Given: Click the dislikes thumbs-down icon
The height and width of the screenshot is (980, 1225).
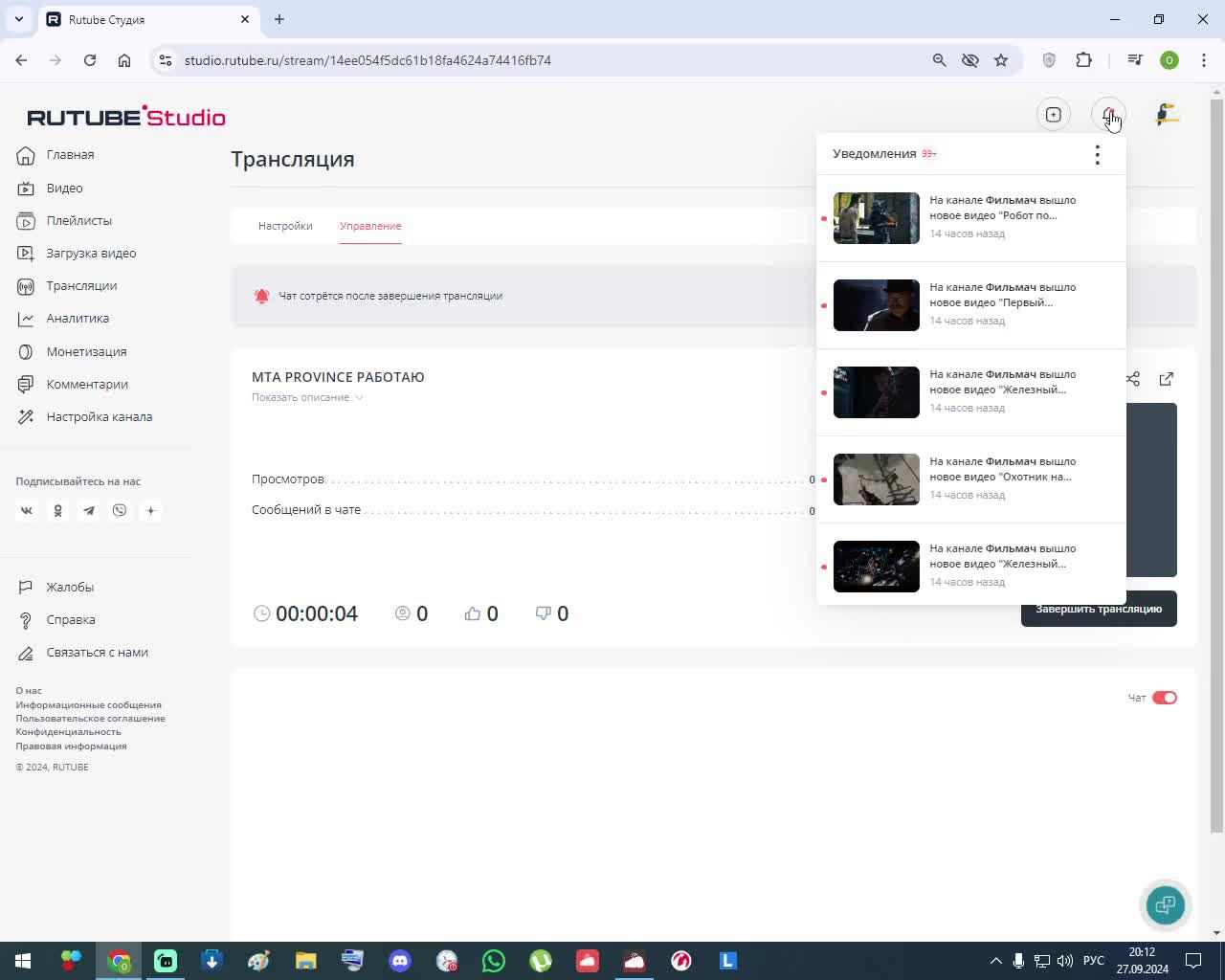Looking at the screenshot, I should click(543, 613).
